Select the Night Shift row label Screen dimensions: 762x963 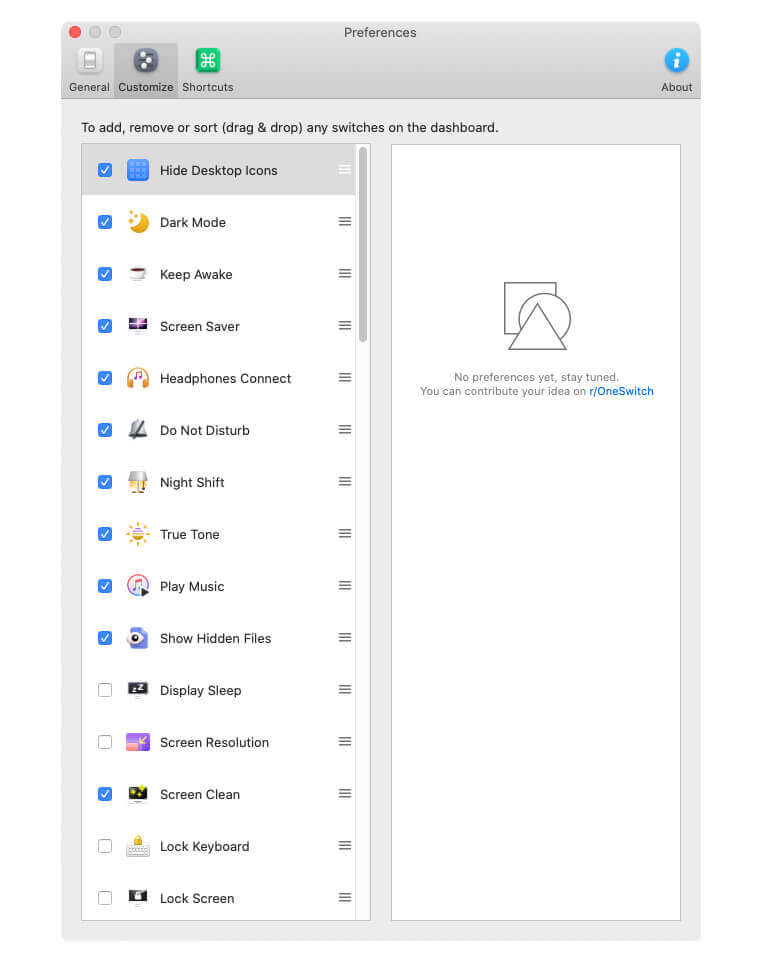192,482
